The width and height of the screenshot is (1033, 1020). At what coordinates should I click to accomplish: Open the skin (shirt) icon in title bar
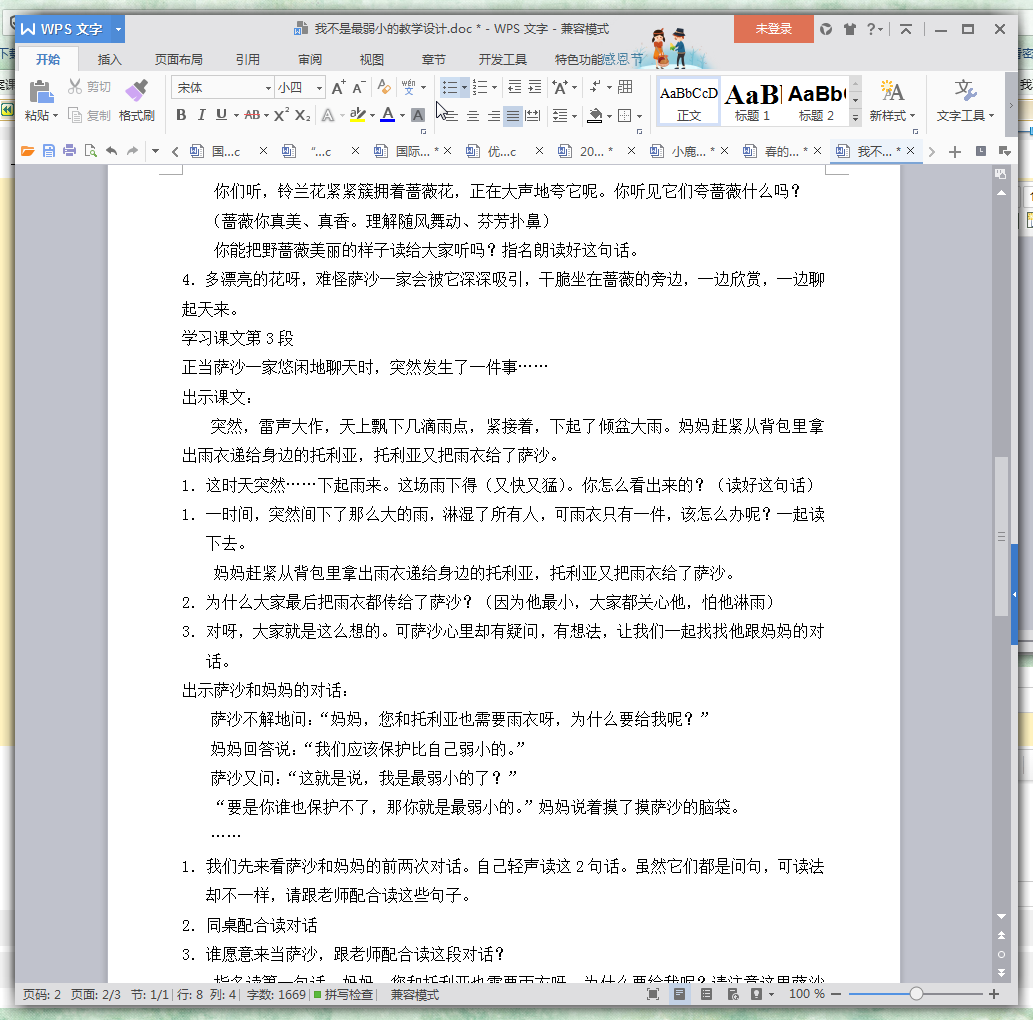click(849, 29)
